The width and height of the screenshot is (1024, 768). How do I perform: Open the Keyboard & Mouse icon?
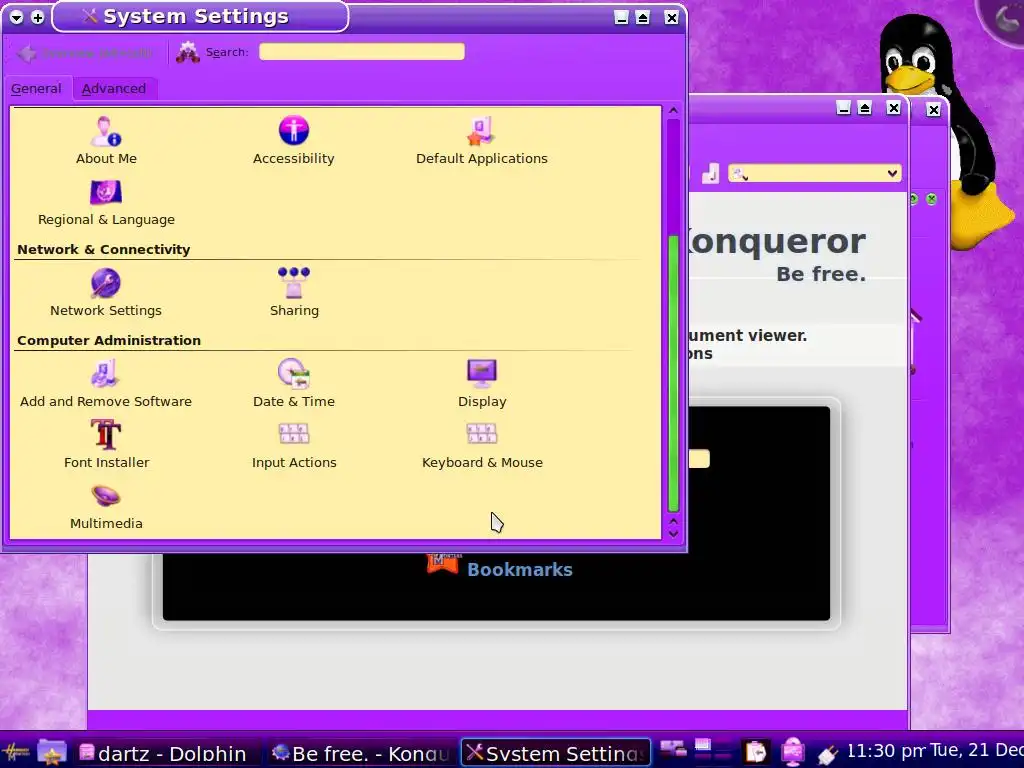click(x=482, y=434)
